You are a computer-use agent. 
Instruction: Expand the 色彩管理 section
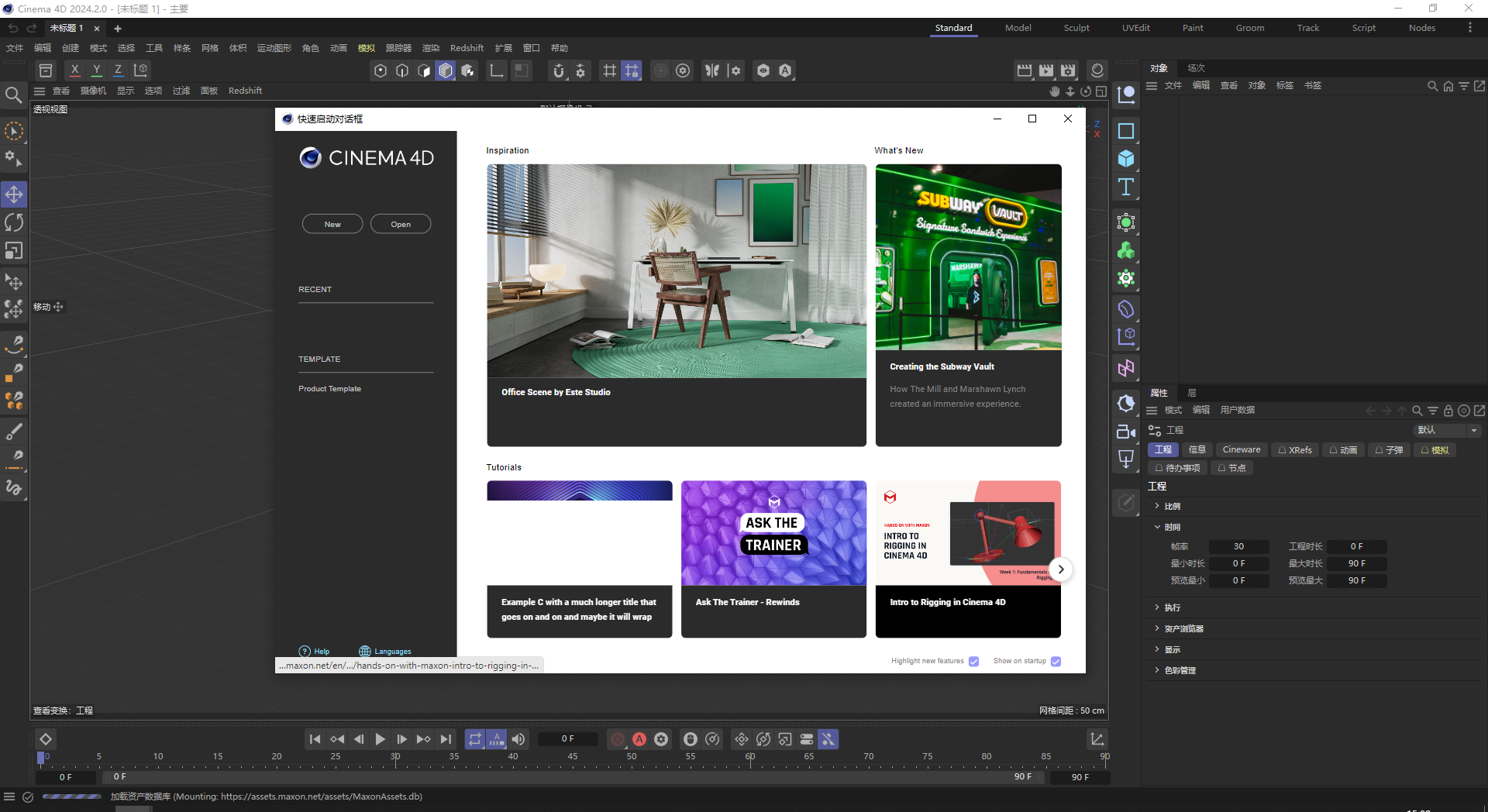point(1176,670)
